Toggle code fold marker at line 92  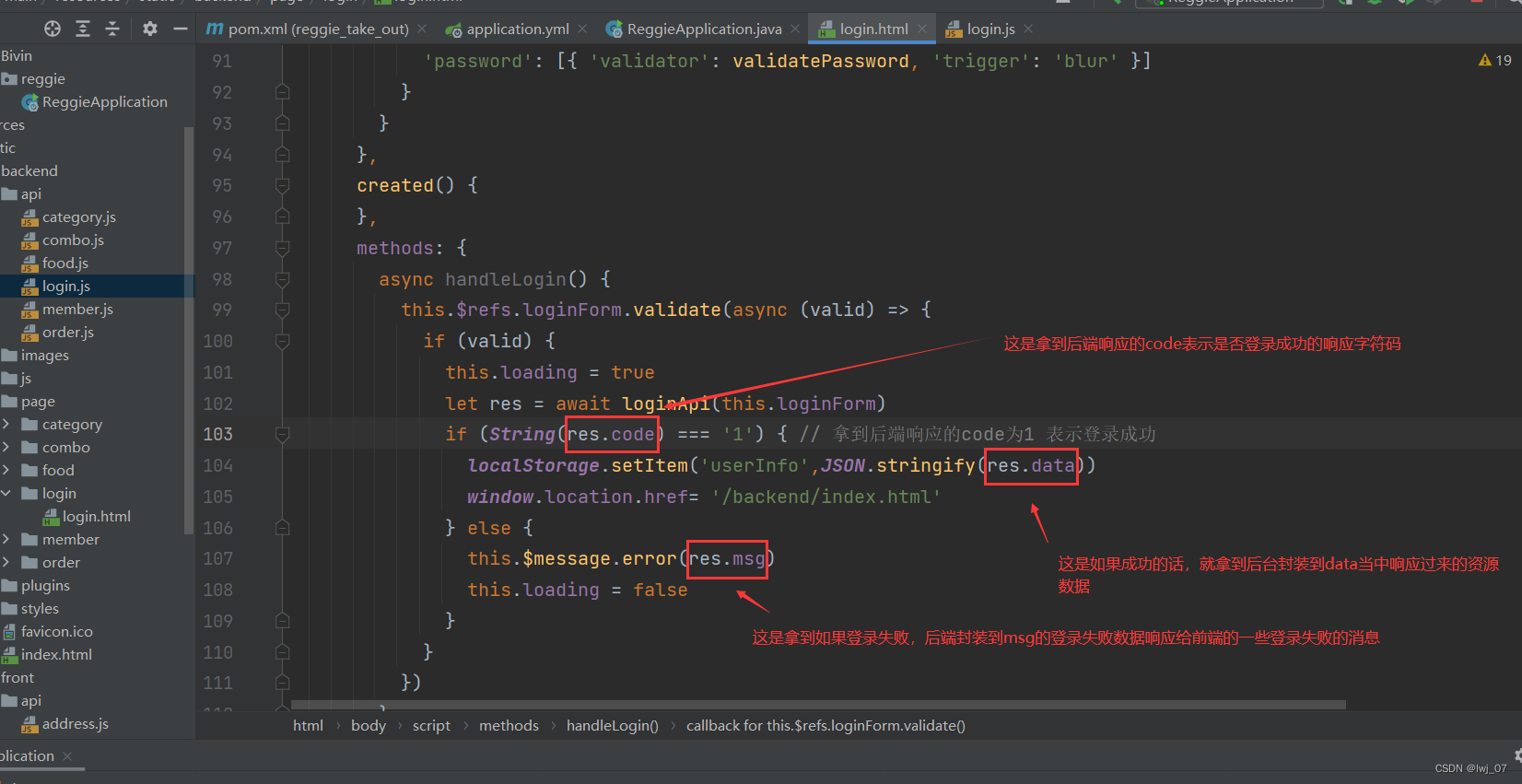pos(283,91)
